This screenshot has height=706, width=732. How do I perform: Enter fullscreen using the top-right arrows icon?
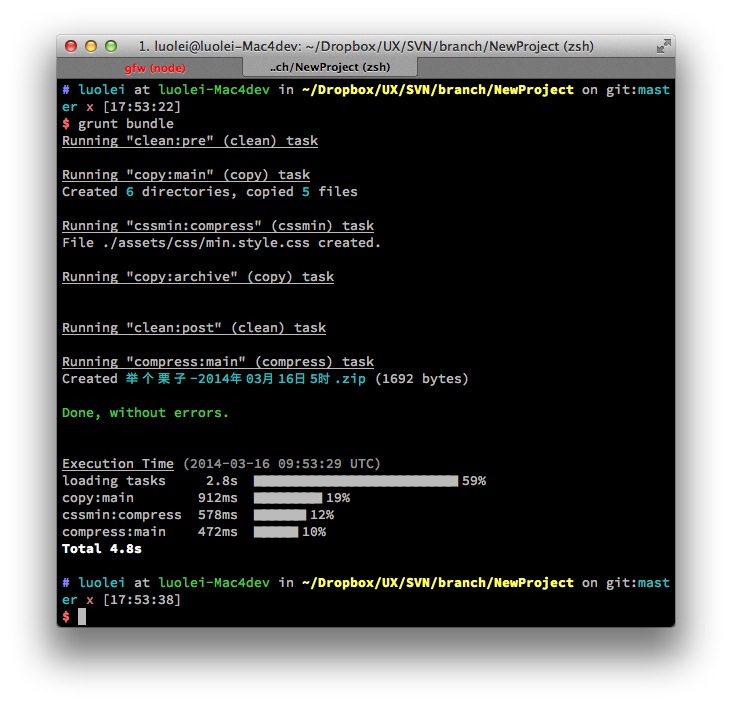663,46
